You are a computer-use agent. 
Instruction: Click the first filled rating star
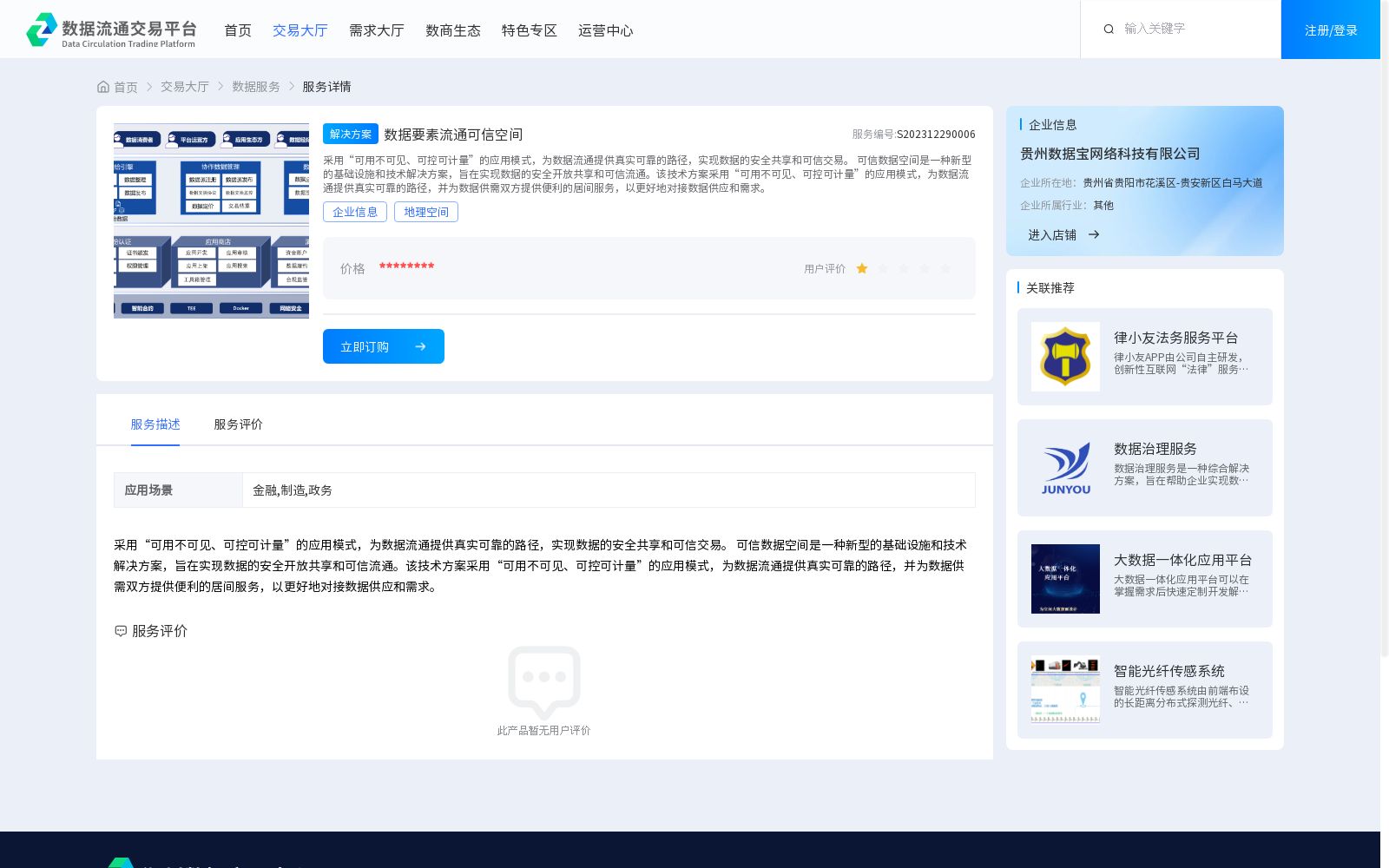coord(862,269)
